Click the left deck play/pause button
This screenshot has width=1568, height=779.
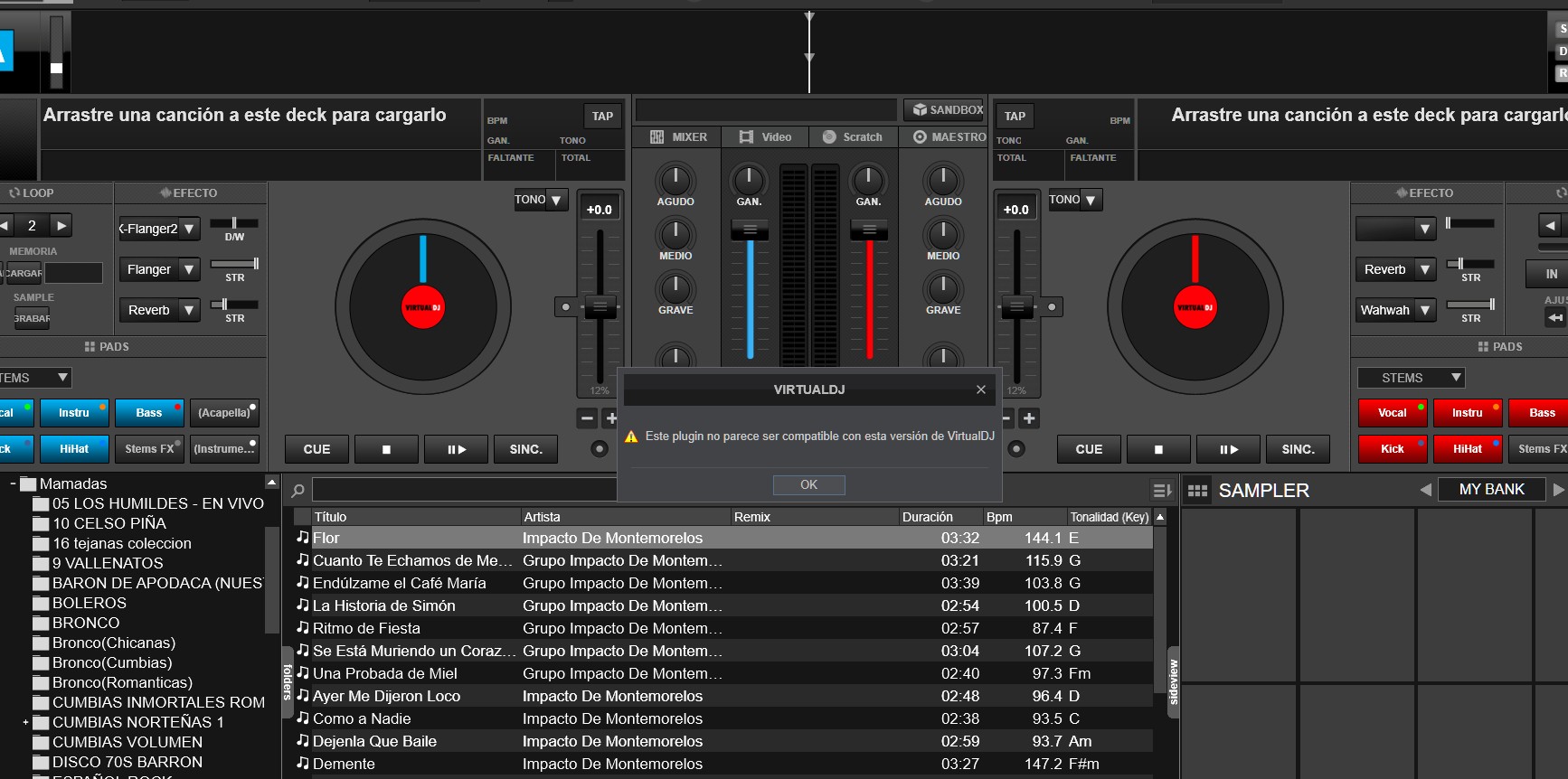click(x=457, y=449)
